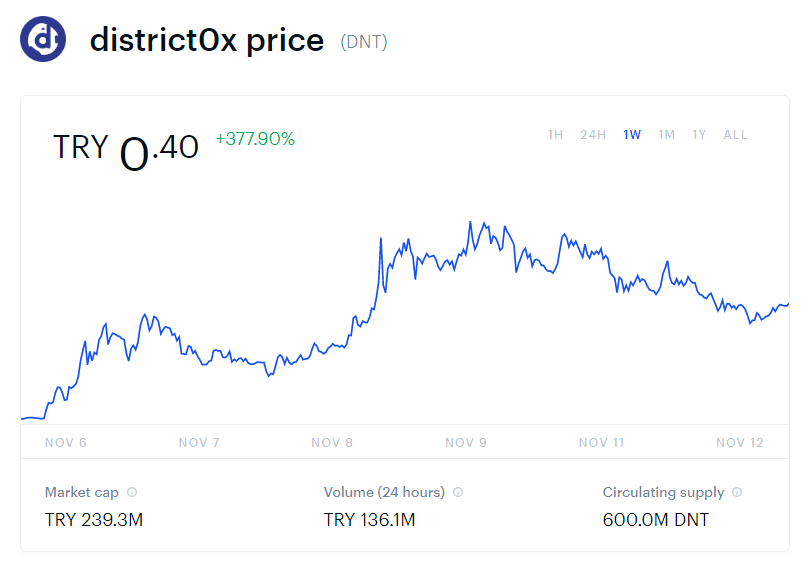808x576 pixels.
Task: Click the NOV 6 date label
Action: [x=66, y=443]
